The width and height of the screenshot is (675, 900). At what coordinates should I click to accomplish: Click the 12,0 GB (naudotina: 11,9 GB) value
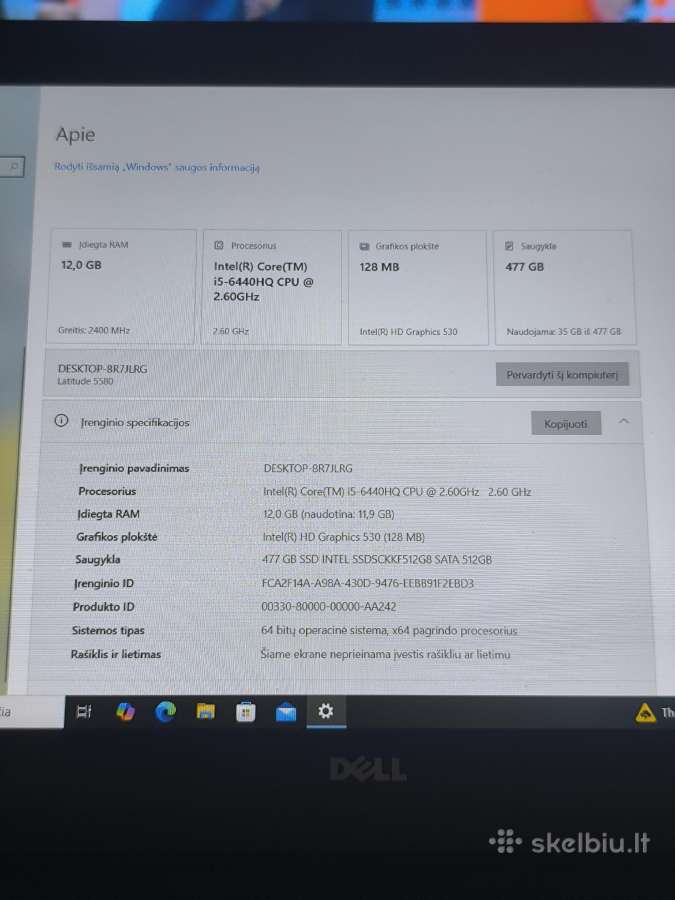(328, 514)
